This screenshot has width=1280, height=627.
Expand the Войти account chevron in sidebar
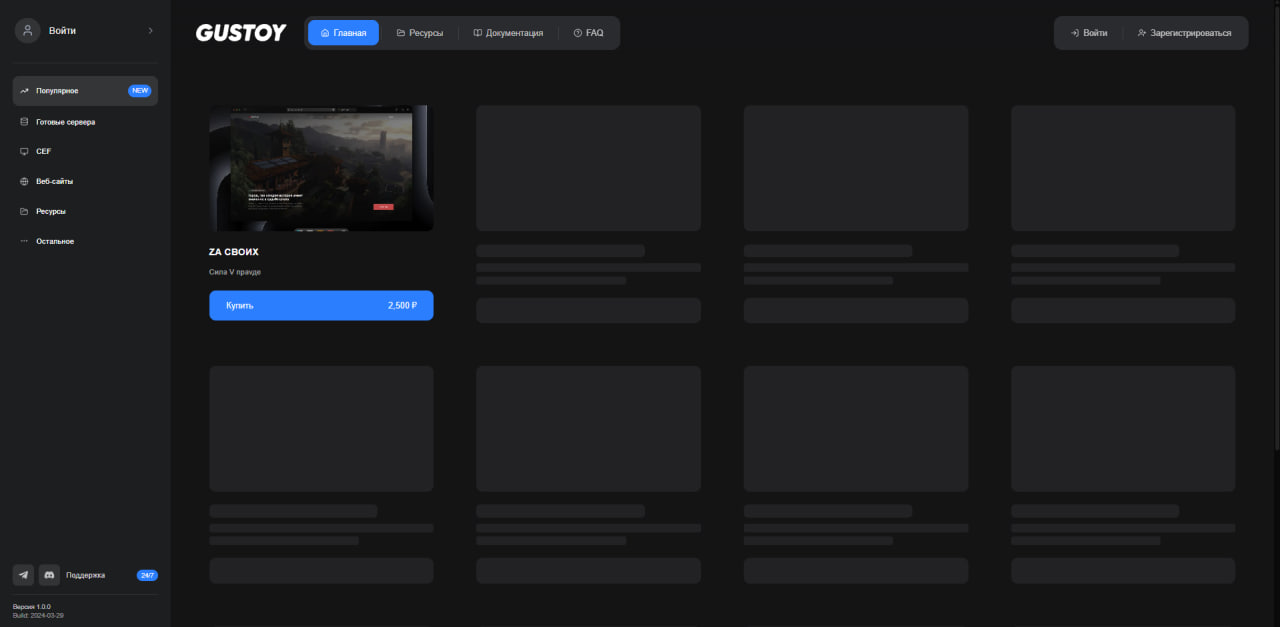pos(150,31)
